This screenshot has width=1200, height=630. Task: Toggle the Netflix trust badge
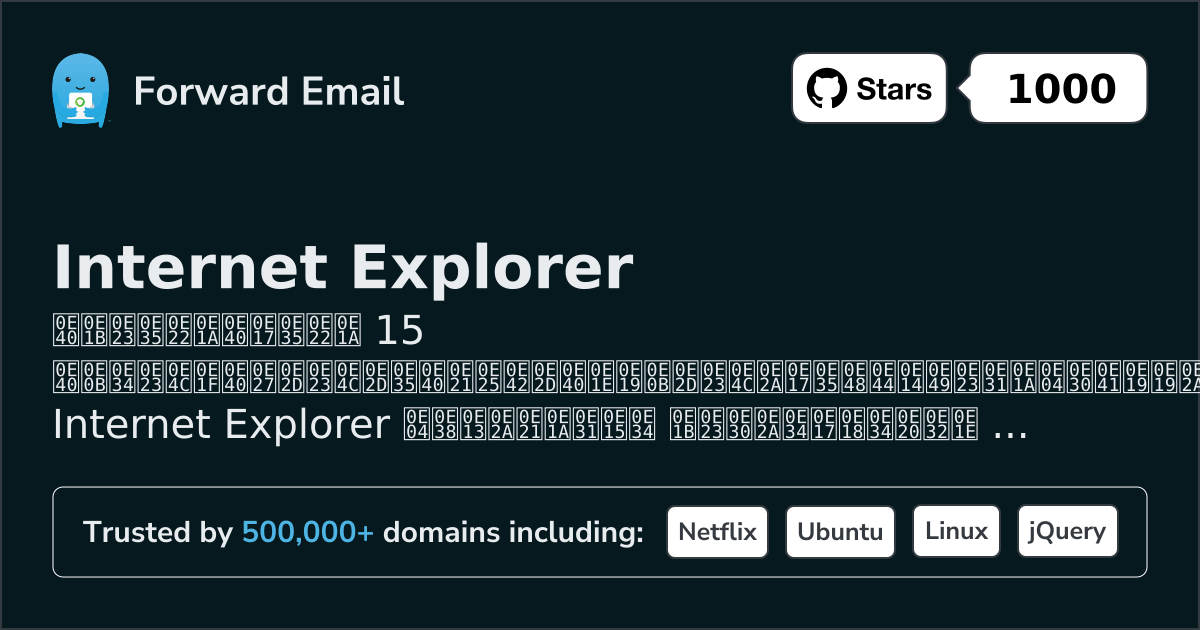(717, 531)
